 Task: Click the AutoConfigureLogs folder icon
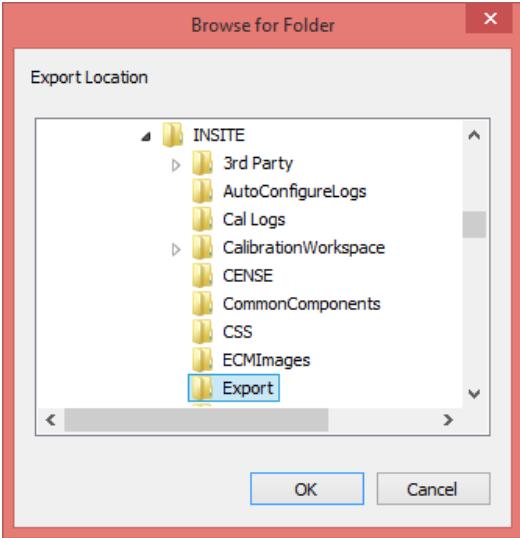[202, 191]
